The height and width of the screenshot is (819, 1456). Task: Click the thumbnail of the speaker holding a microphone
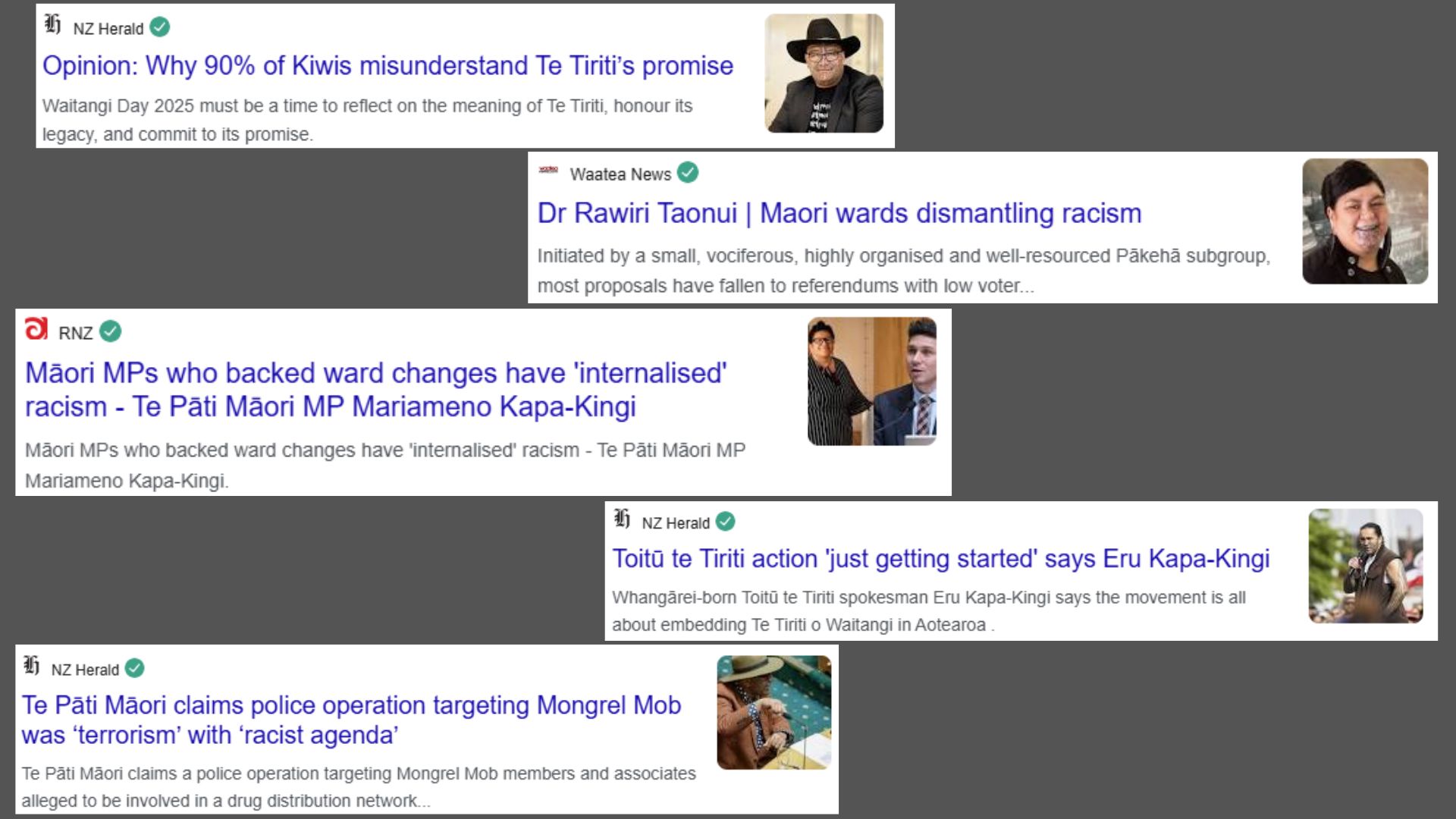(1366, 566)
